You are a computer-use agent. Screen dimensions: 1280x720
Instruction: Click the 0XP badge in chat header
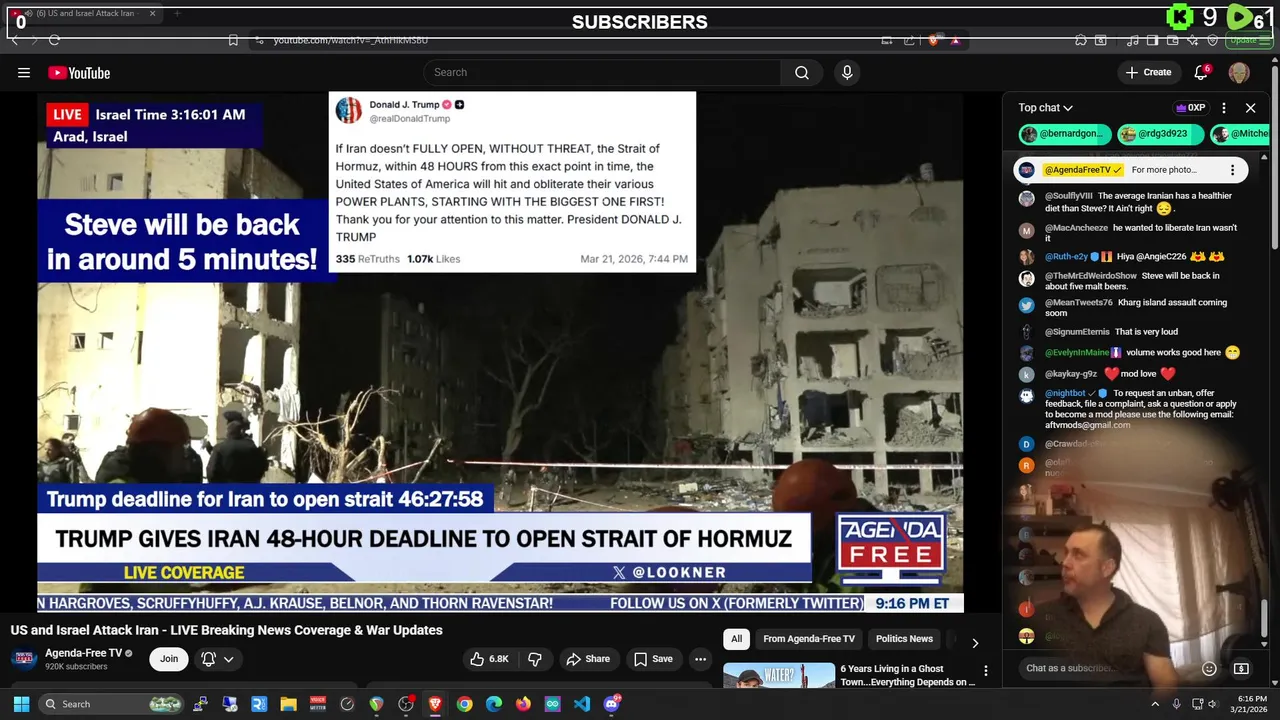[x=1191, y=108]
